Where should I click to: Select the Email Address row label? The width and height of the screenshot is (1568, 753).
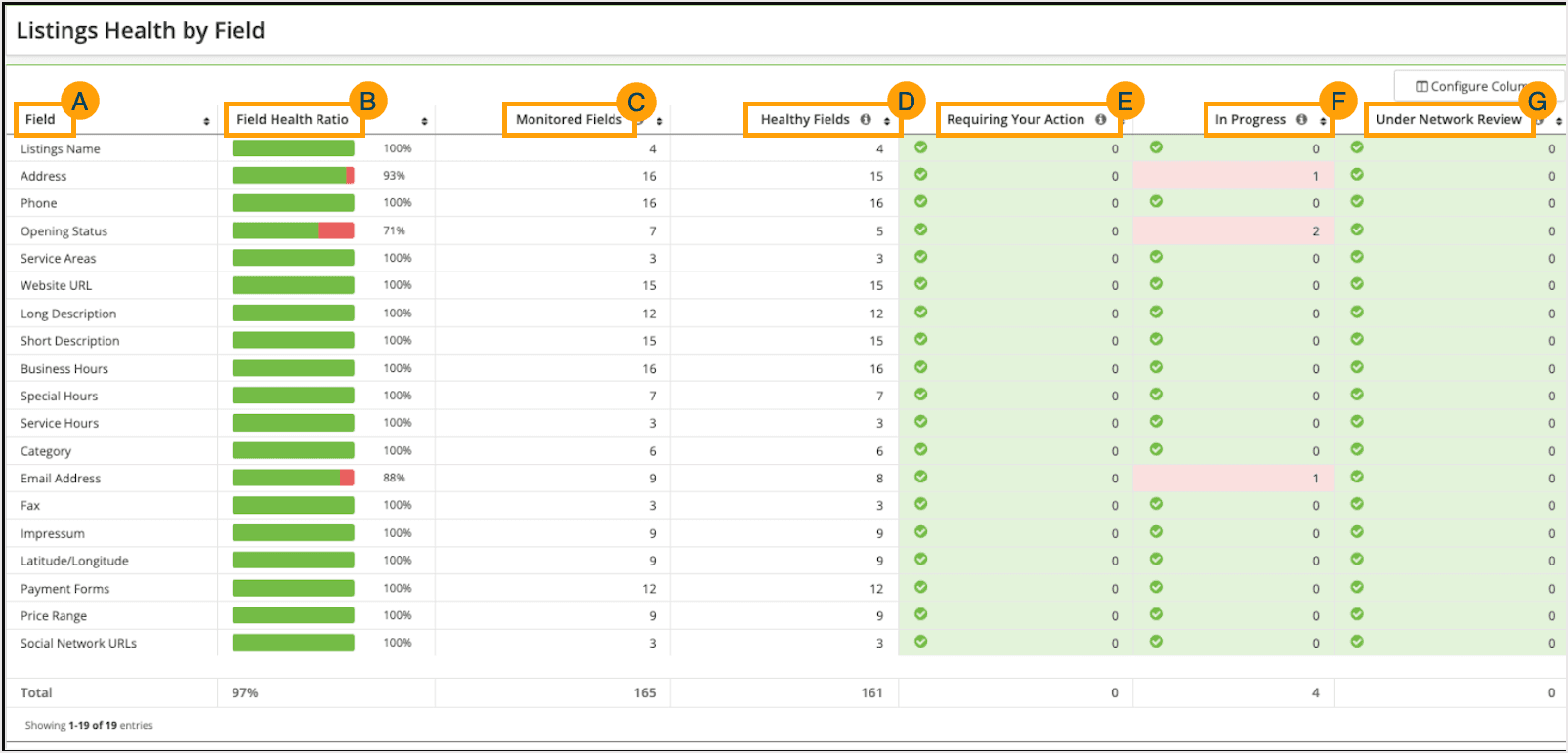[61, 479]
